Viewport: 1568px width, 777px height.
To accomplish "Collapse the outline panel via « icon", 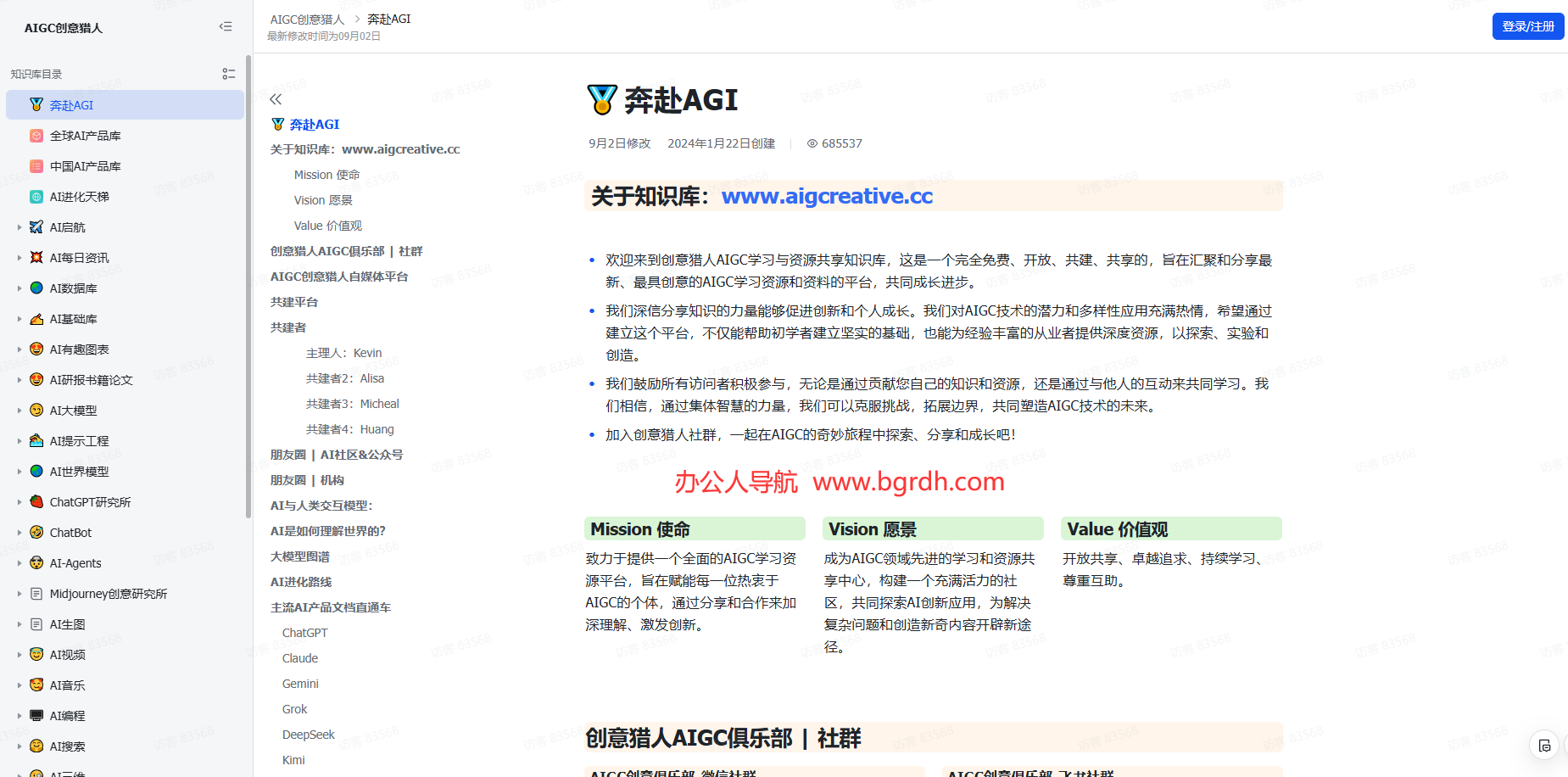I will pyautogui.click(x=275, y=99).
